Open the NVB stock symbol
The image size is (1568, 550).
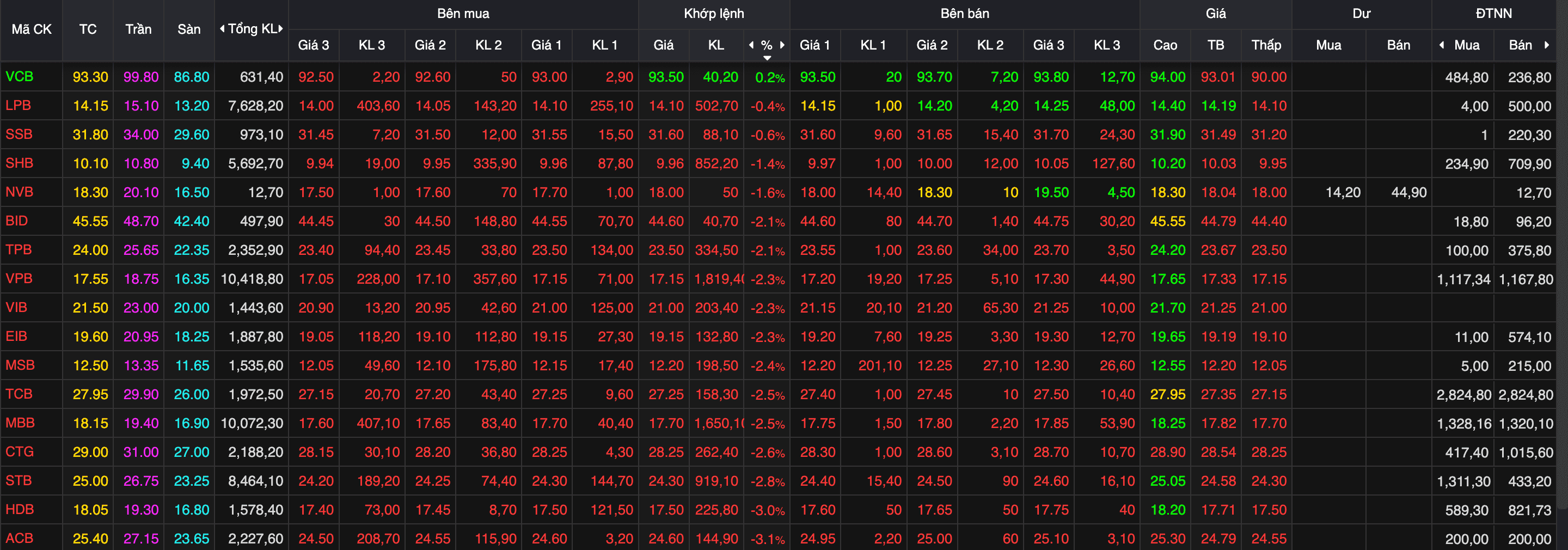(20, 192)
